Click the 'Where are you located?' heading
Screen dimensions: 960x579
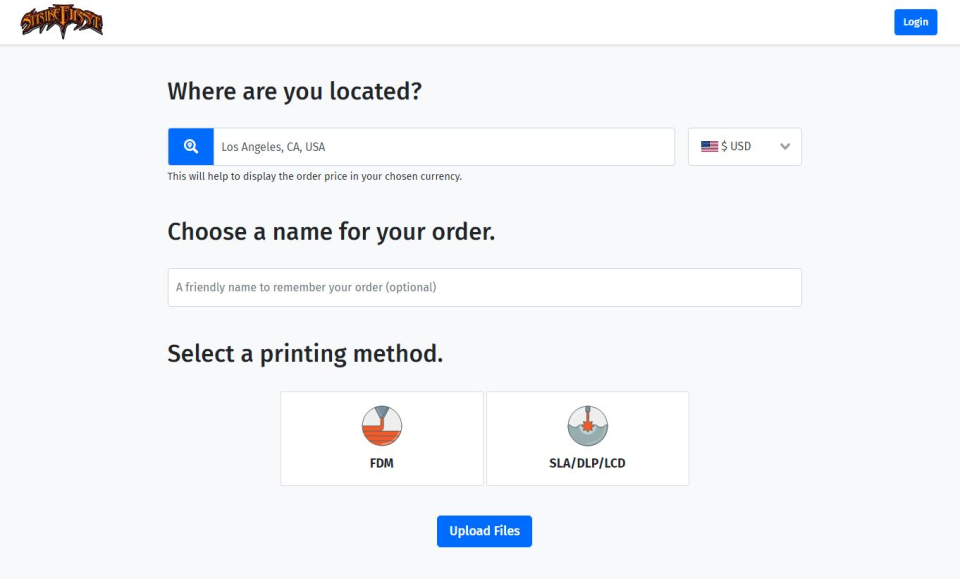294,91
